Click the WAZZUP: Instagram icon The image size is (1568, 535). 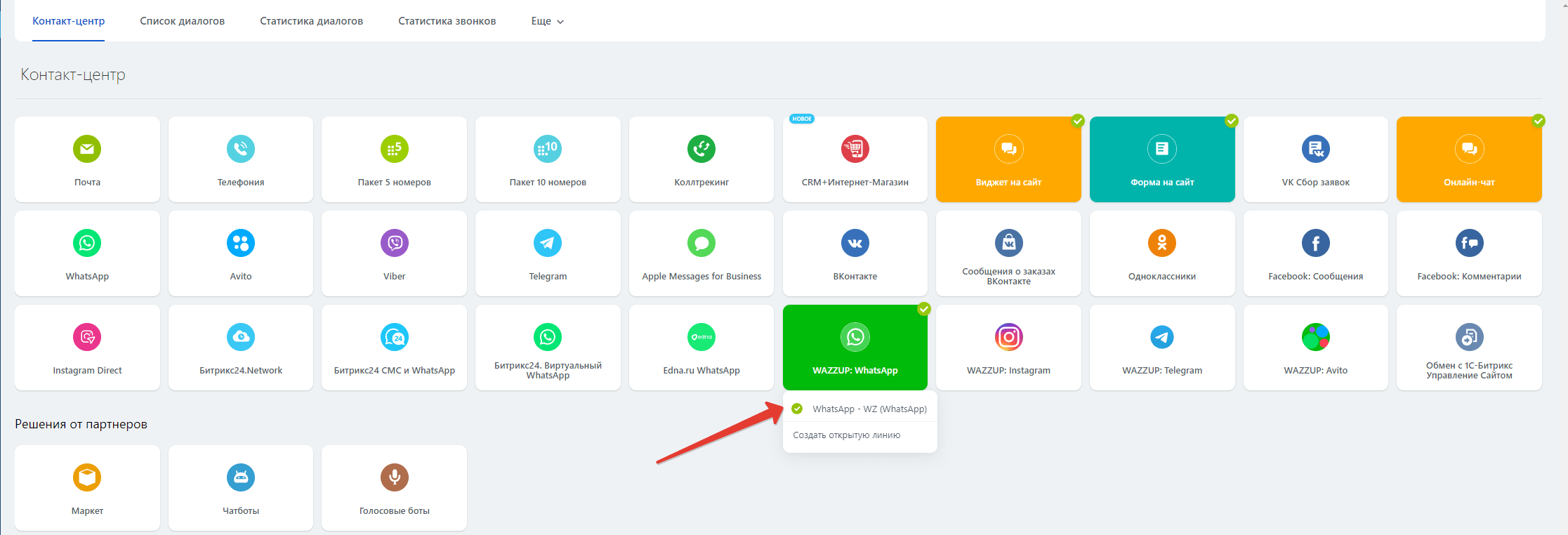(x=1009, y=337)
